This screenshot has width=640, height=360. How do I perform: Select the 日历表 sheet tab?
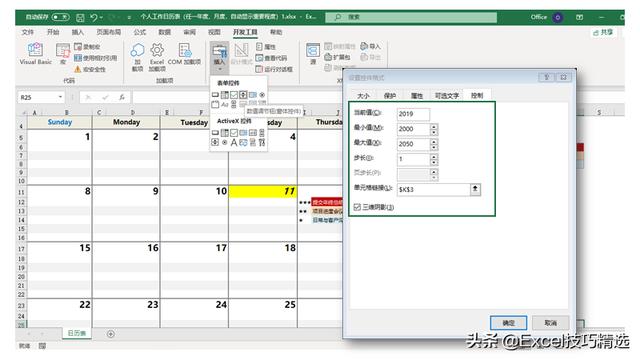(x=76, y=333)
